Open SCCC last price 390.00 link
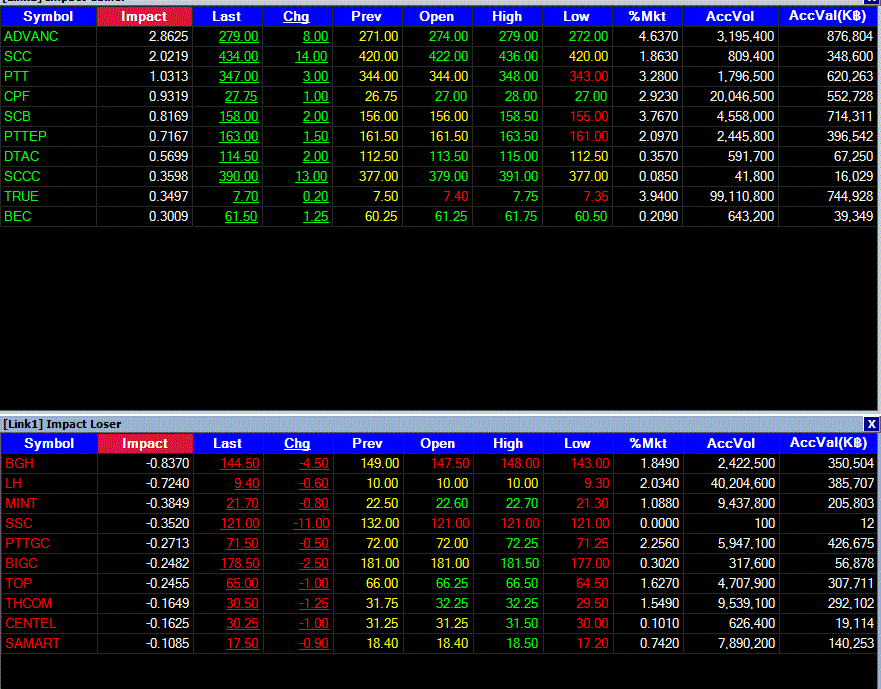The height and width of the screenshot is (689, 881). click(x=238, y=176)
